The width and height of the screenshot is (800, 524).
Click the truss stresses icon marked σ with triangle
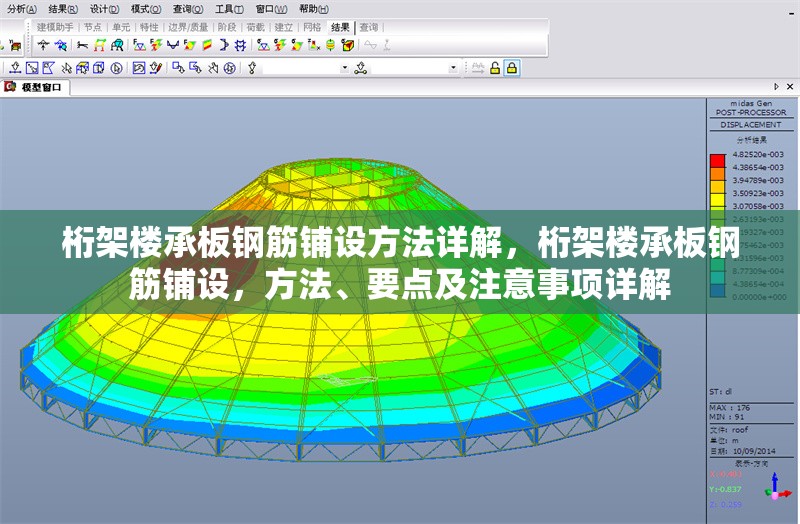[x=263, y=45]
